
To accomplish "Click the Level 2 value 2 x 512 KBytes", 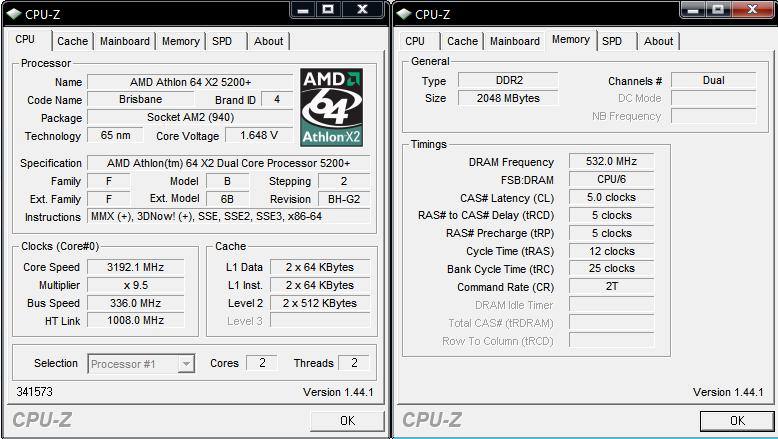I will [320, 303].
